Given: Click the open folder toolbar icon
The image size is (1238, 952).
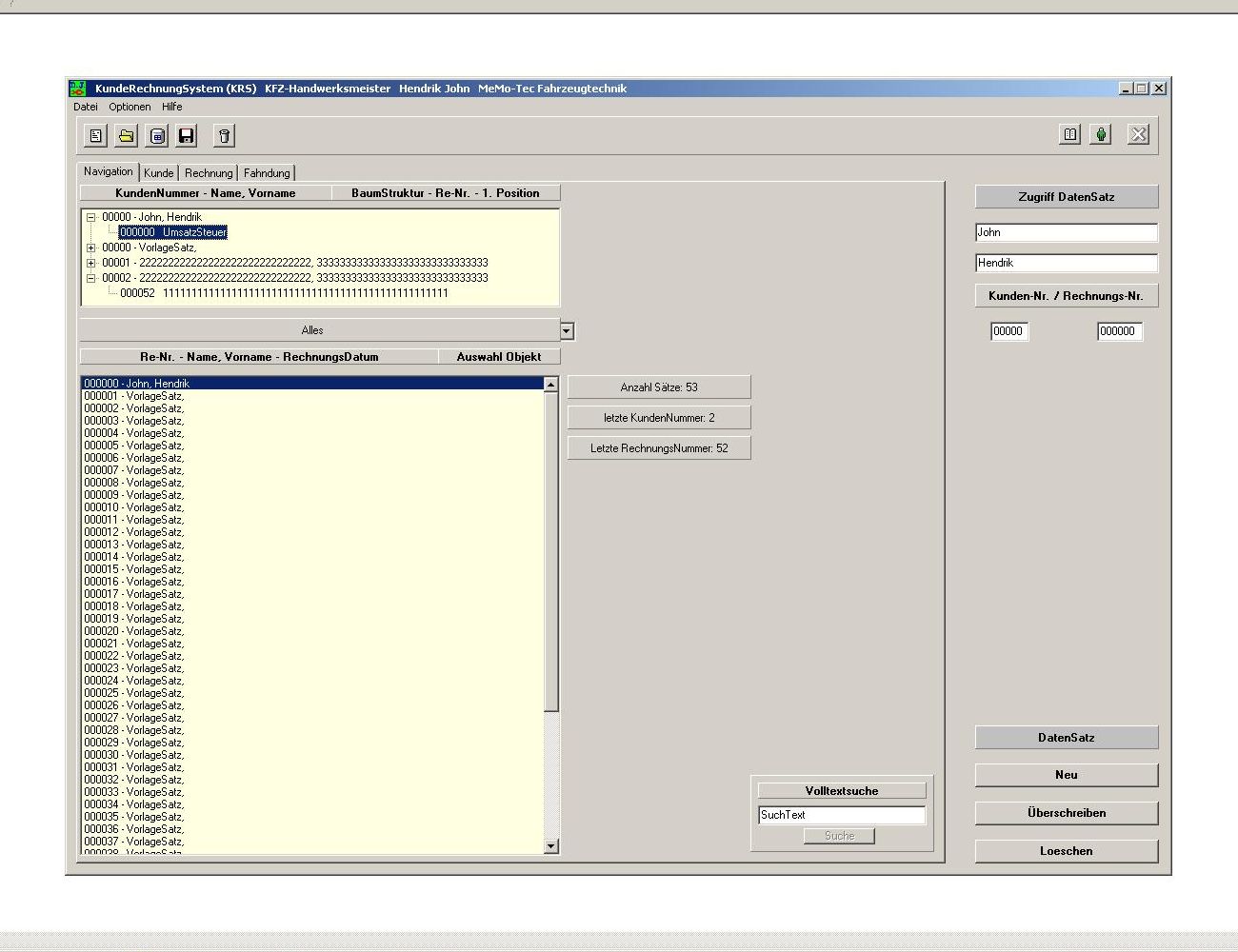Looking at the screenshot, I should (x=127, y=135).
